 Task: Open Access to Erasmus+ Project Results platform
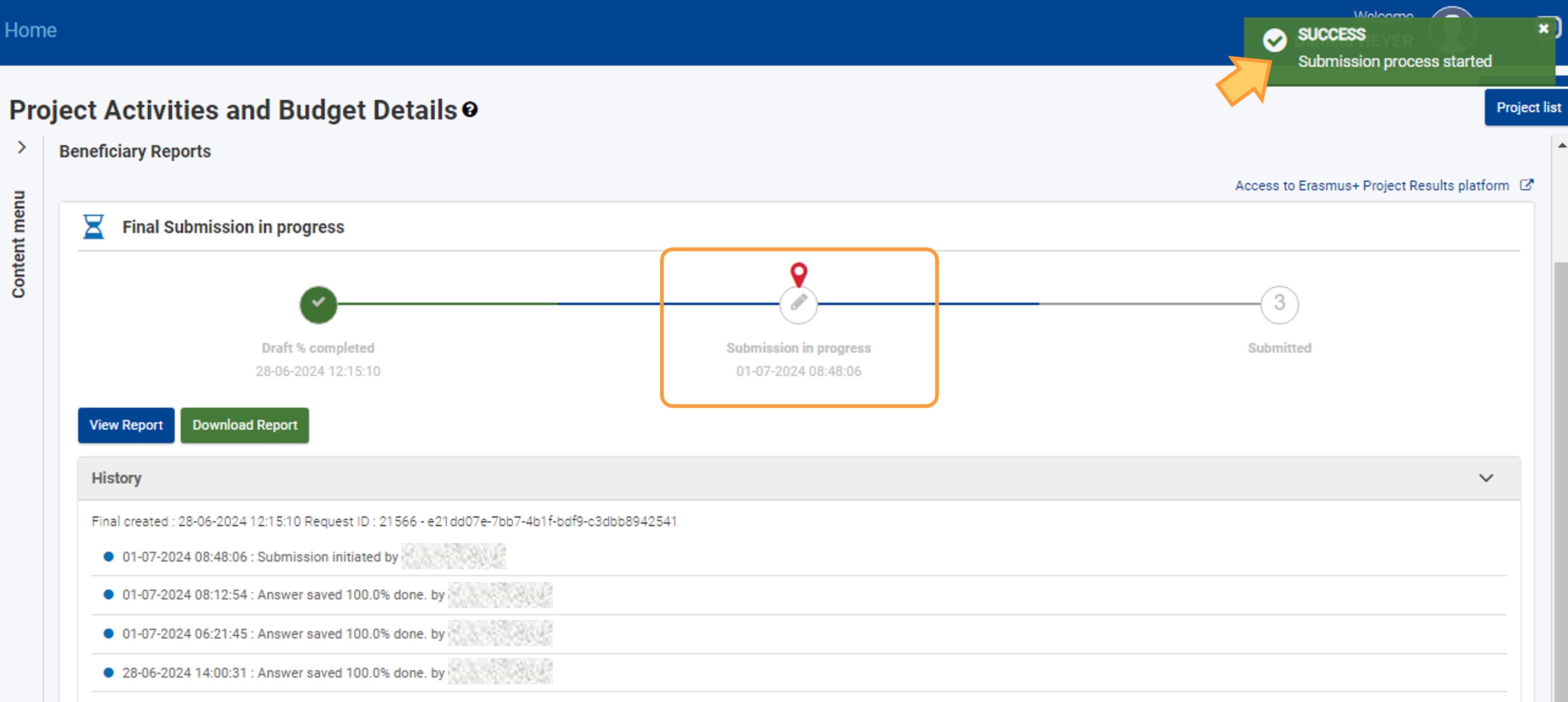tap(1372, 185)
